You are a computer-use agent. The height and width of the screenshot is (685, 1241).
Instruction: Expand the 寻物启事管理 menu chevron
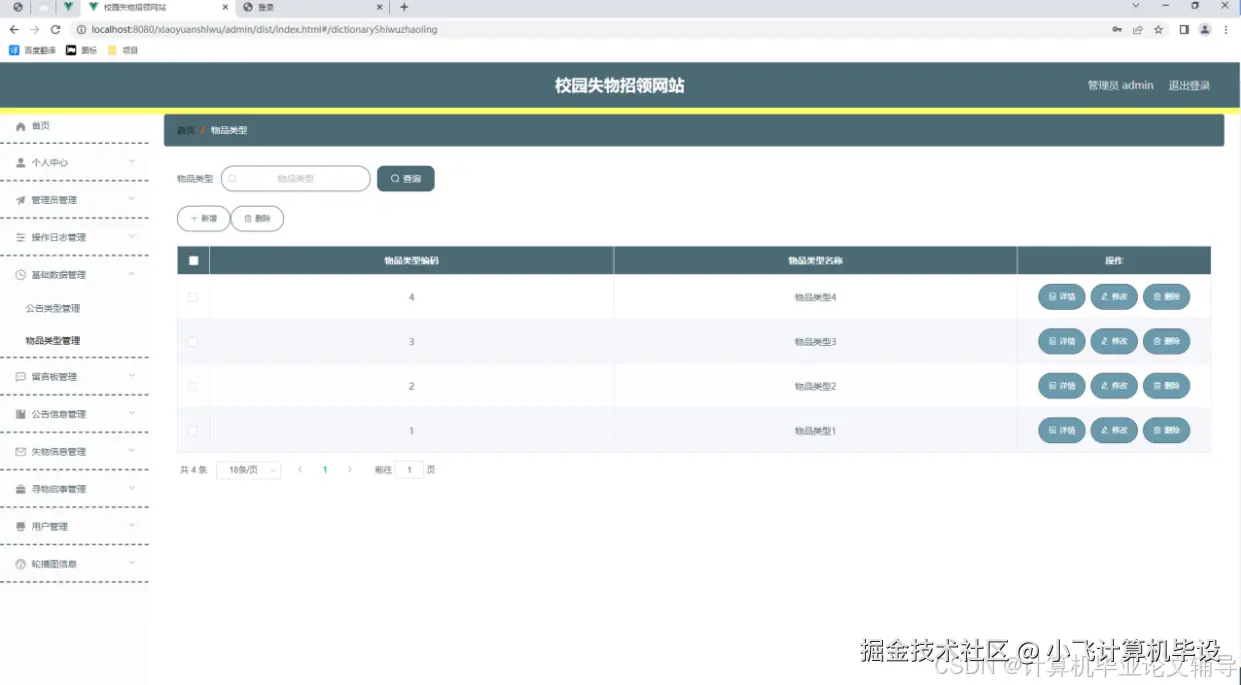tap(132, 489)
